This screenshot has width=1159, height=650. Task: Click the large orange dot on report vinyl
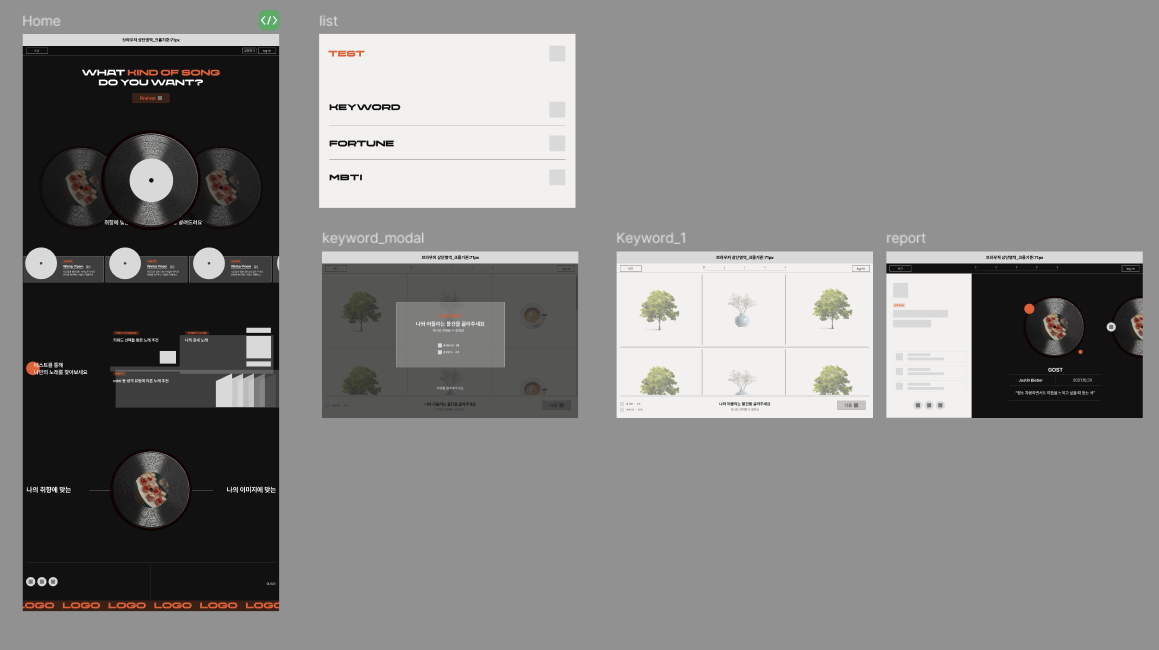1029,309
